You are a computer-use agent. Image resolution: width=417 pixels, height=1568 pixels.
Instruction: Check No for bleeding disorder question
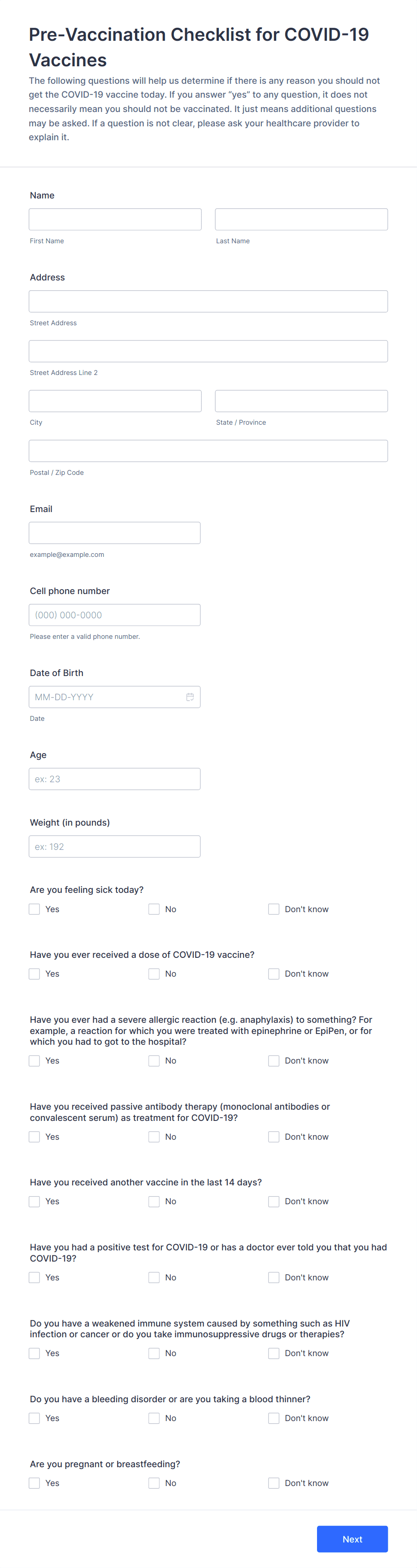[x=154, y=1417]
